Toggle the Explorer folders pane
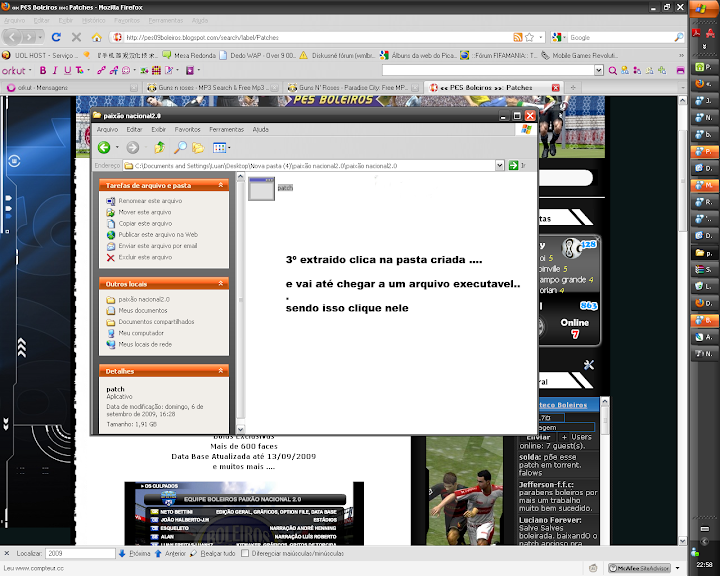 coord(198,147)
